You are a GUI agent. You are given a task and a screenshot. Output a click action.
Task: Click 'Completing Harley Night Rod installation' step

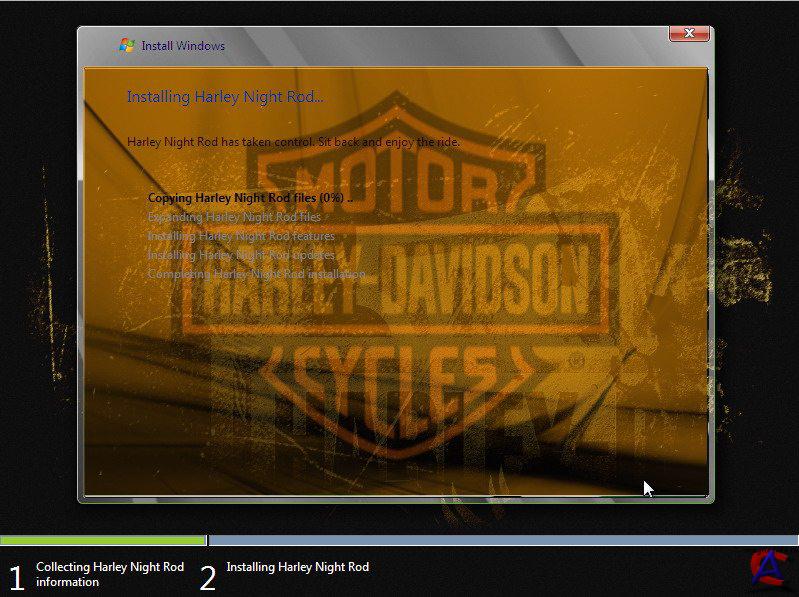pos(256,274)
